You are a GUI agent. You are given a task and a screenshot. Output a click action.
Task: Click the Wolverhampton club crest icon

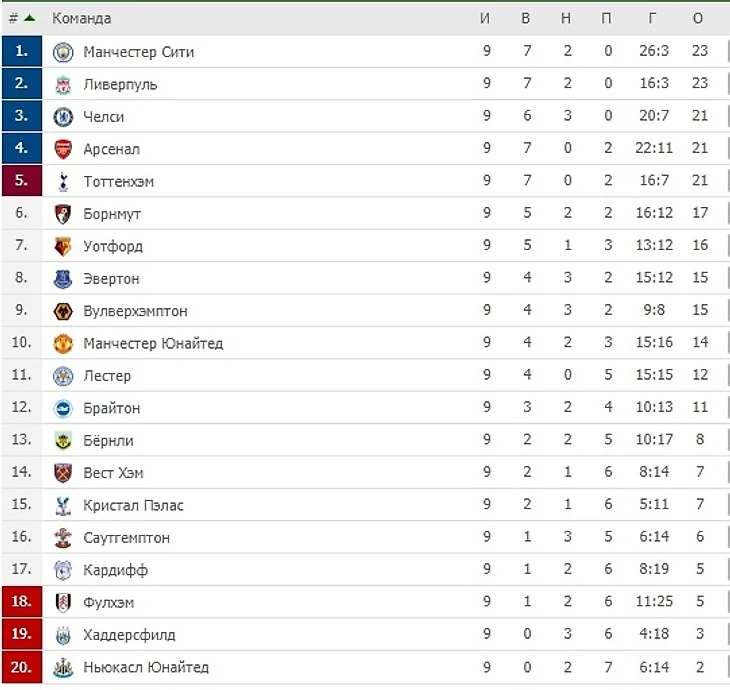63,311
